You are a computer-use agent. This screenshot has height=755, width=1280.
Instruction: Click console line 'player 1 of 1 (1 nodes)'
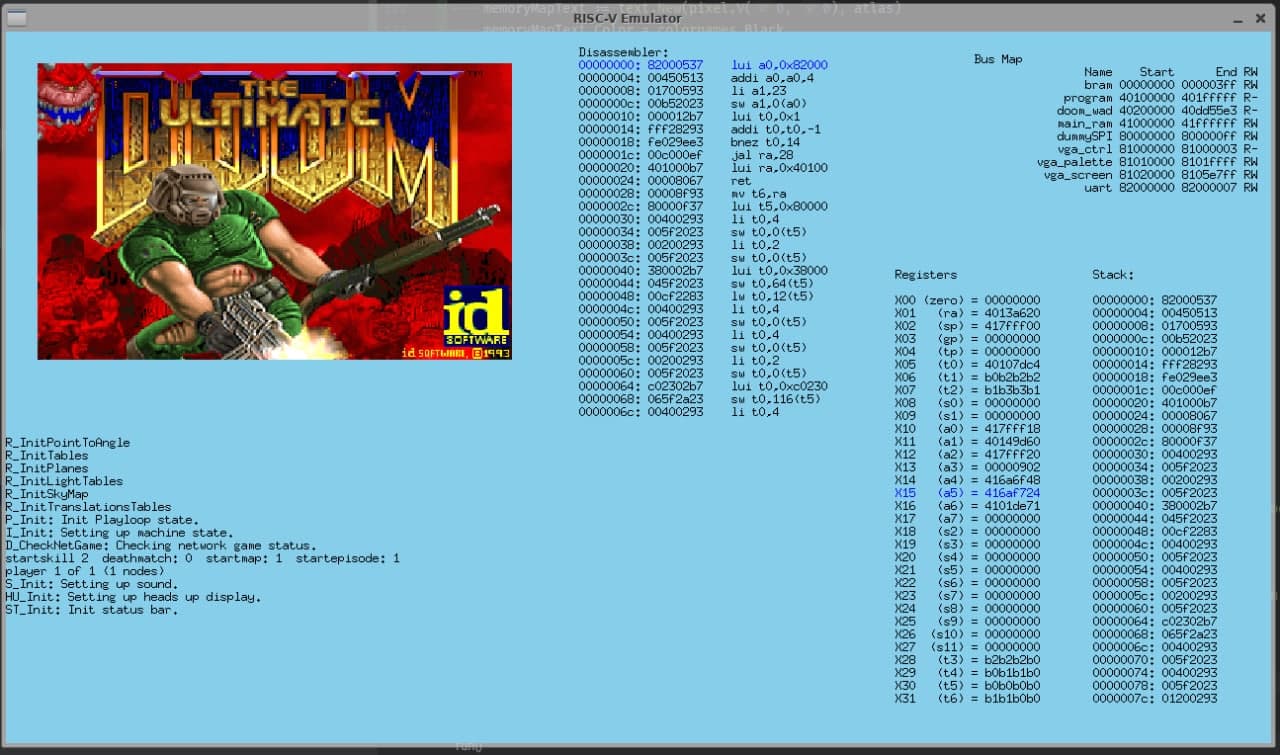(84, 571)
